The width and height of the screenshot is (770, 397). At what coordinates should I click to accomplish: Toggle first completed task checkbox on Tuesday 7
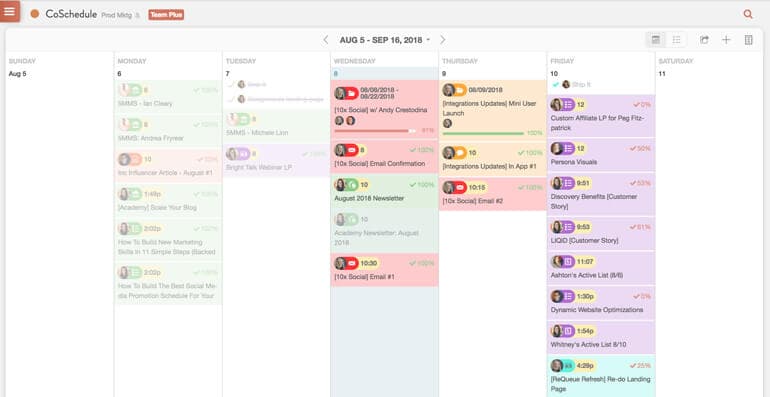231,85
